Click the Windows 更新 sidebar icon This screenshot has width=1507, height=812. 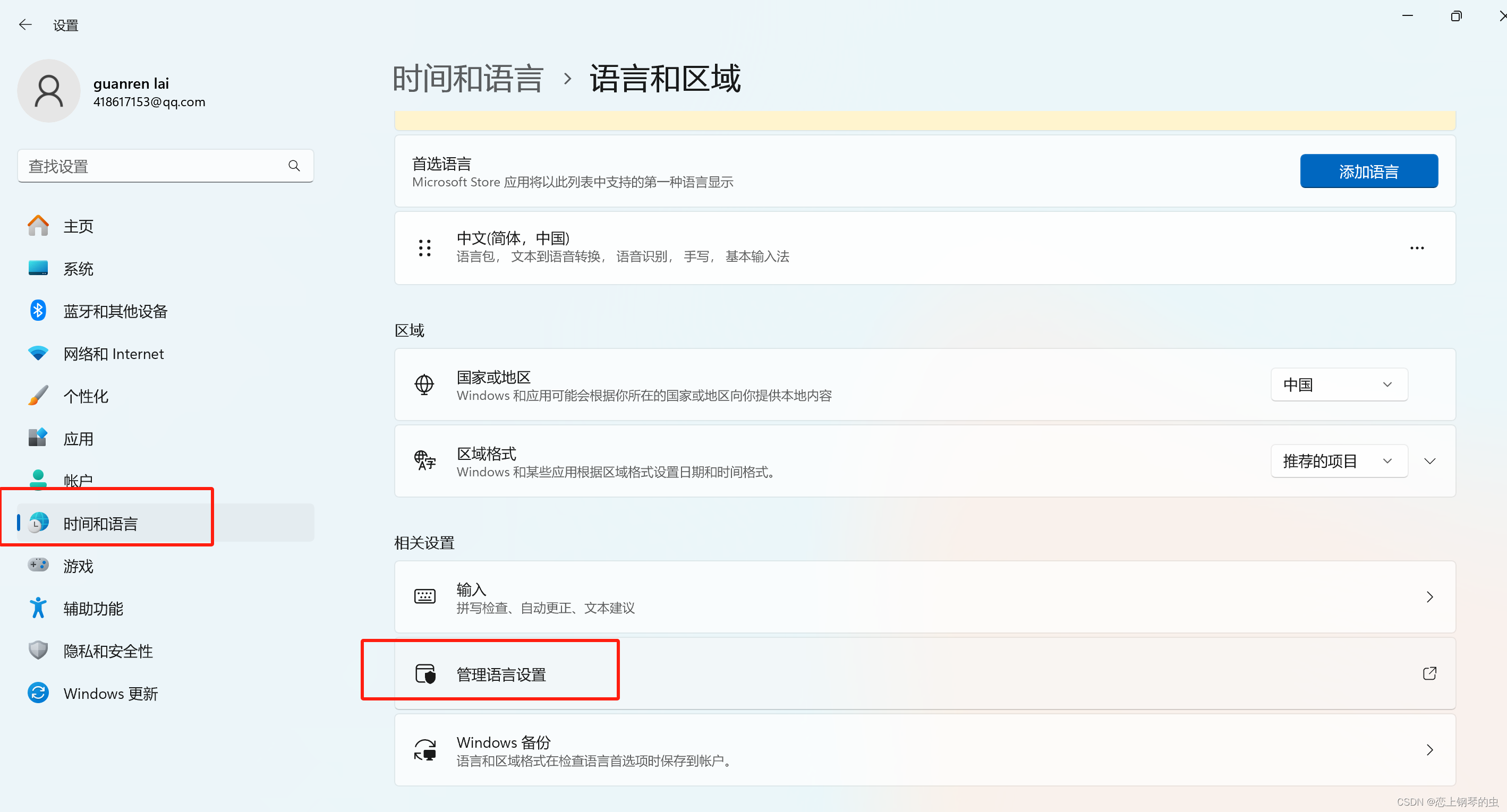point(38,693)
